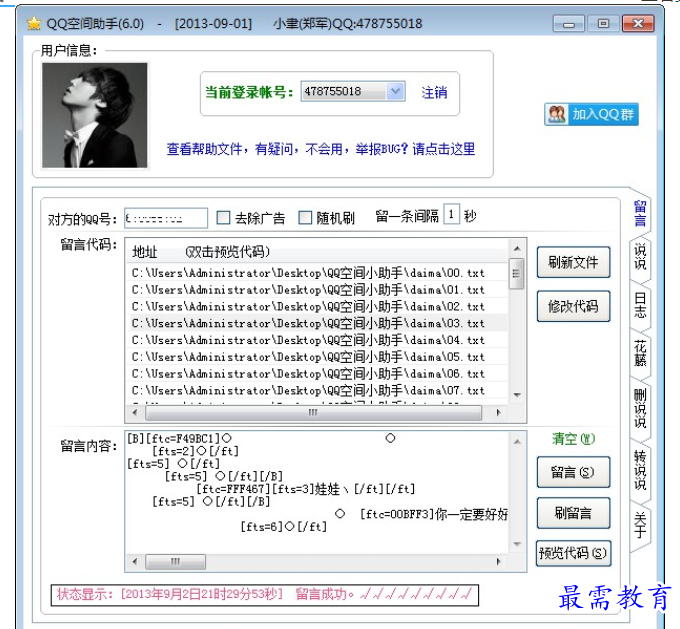
Task: Click the 预览代码 (S) button
Action: coord(573,553)
